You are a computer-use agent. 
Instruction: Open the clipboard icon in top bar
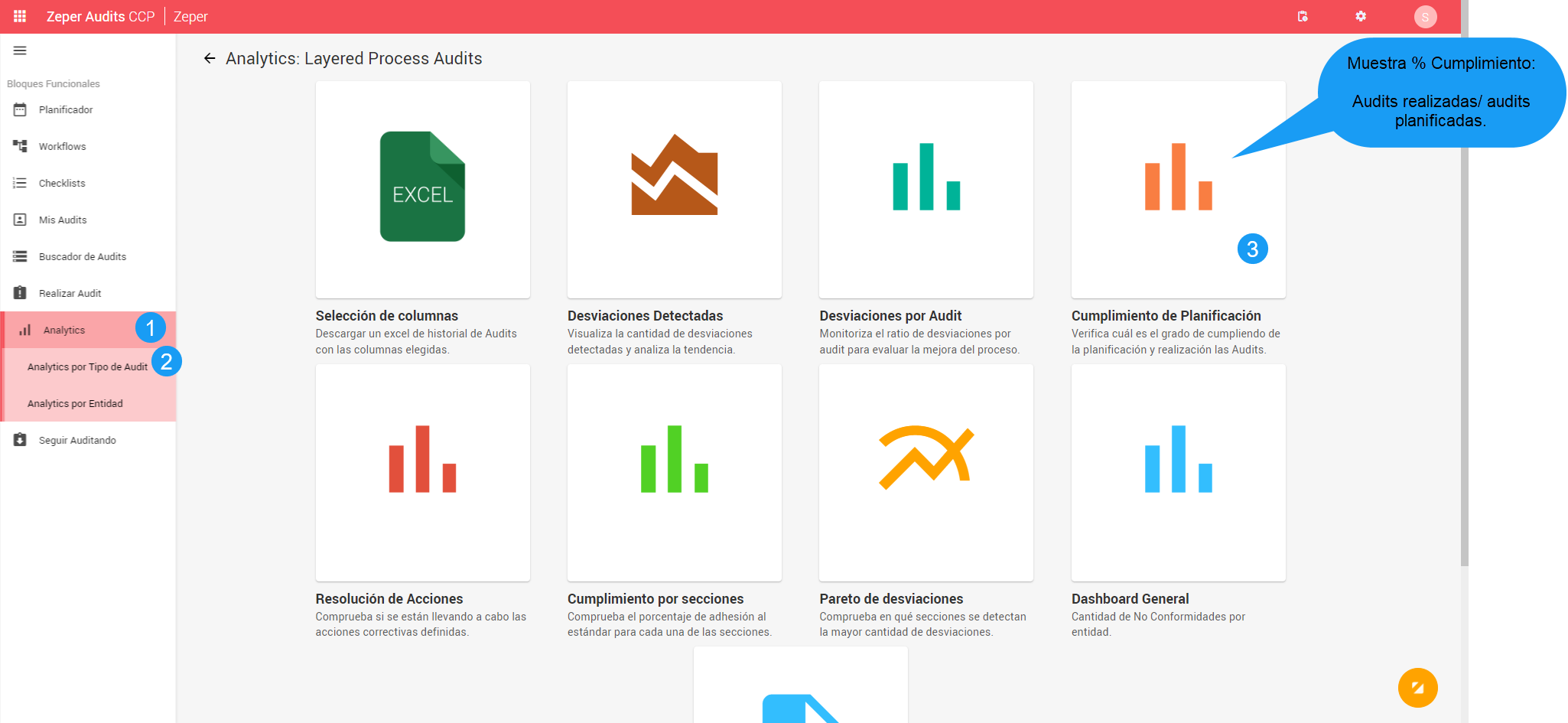tap(1303, 16)
